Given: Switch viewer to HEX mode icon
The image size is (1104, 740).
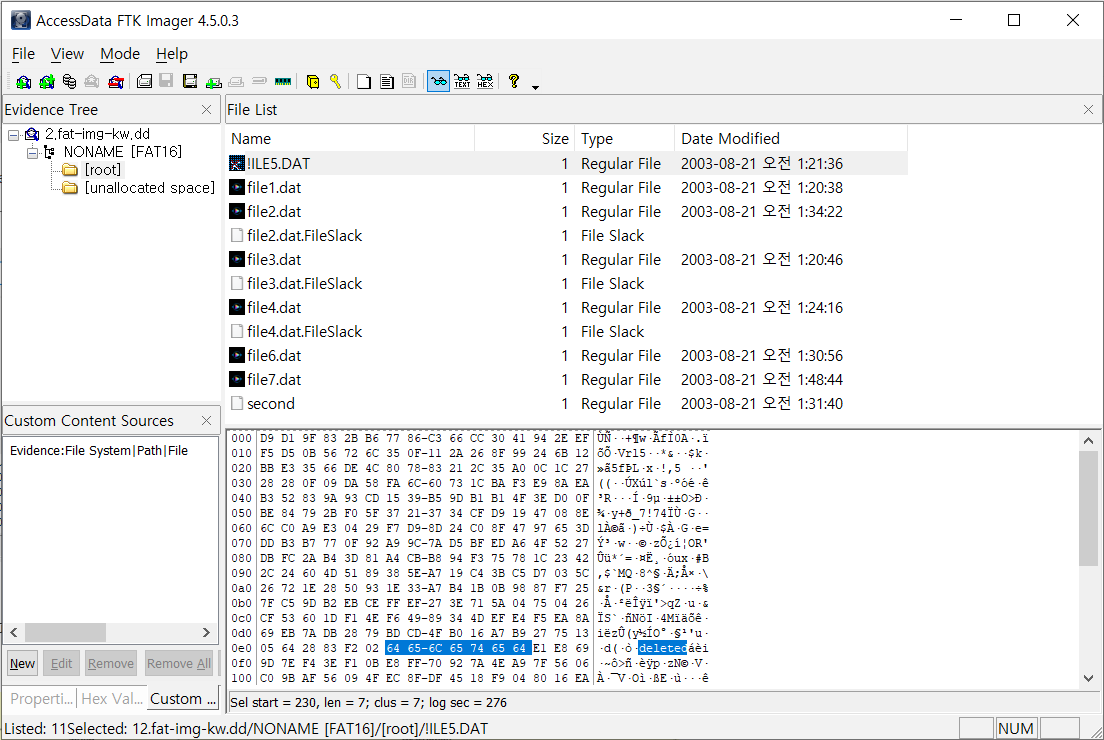Looking at the screenshot, I should click(x=485, y=82).
